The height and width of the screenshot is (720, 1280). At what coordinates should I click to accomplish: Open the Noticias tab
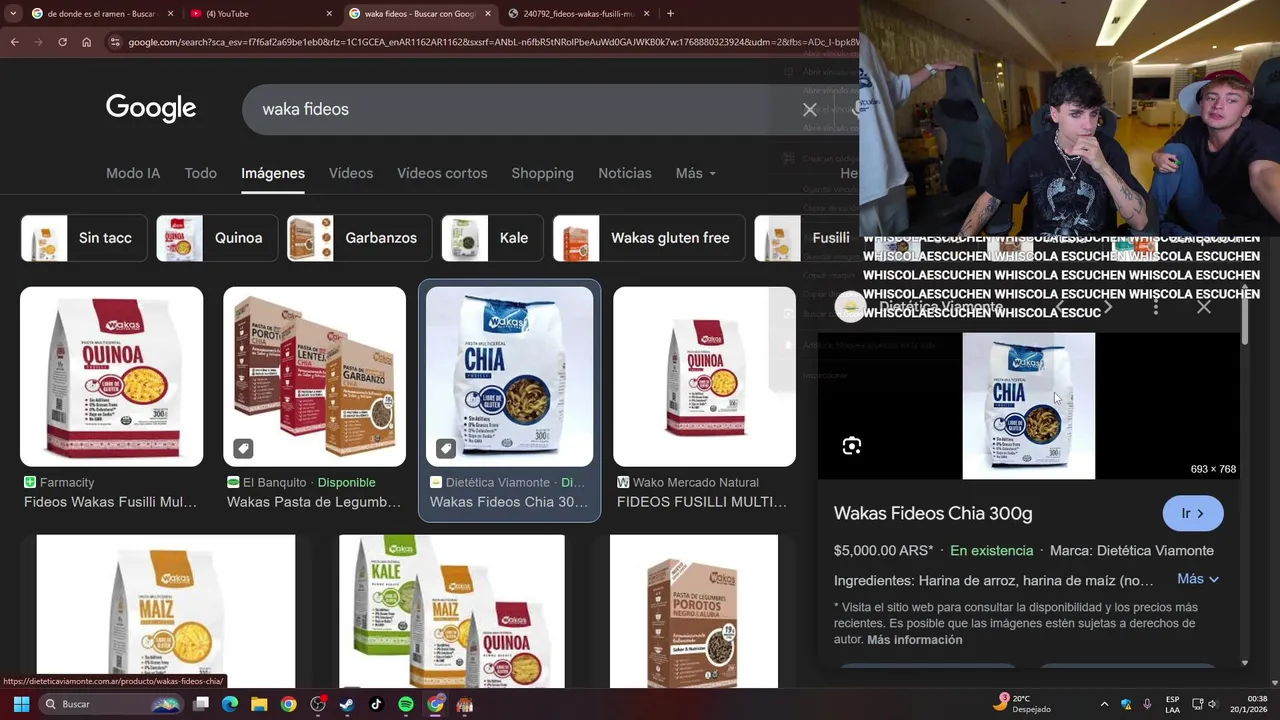click(x=625, y=173)
